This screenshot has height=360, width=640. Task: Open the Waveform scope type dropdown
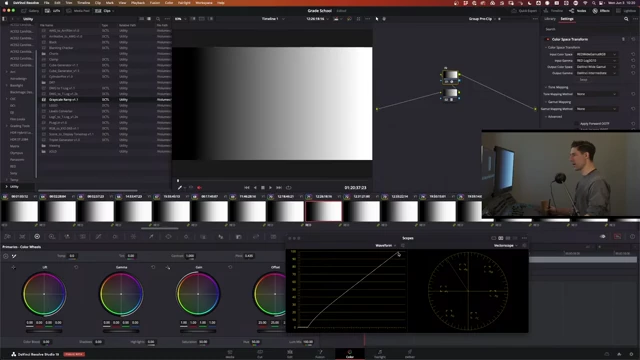coord(386,246)
